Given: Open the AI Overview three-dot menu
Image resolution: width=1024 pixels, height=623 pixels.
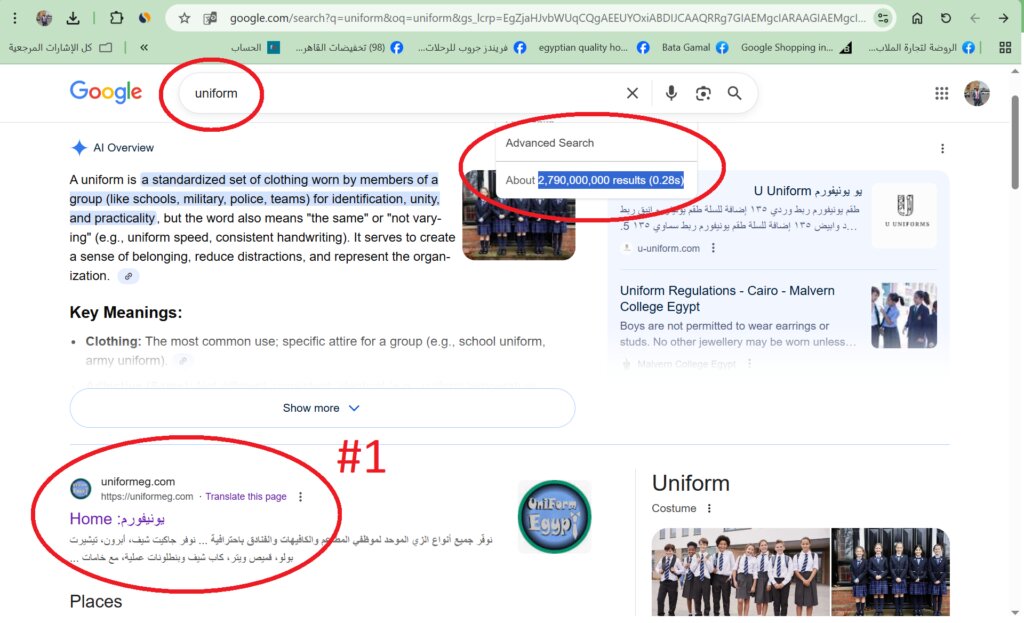Looking at the screenshot, I should click(x=942, y=147).
